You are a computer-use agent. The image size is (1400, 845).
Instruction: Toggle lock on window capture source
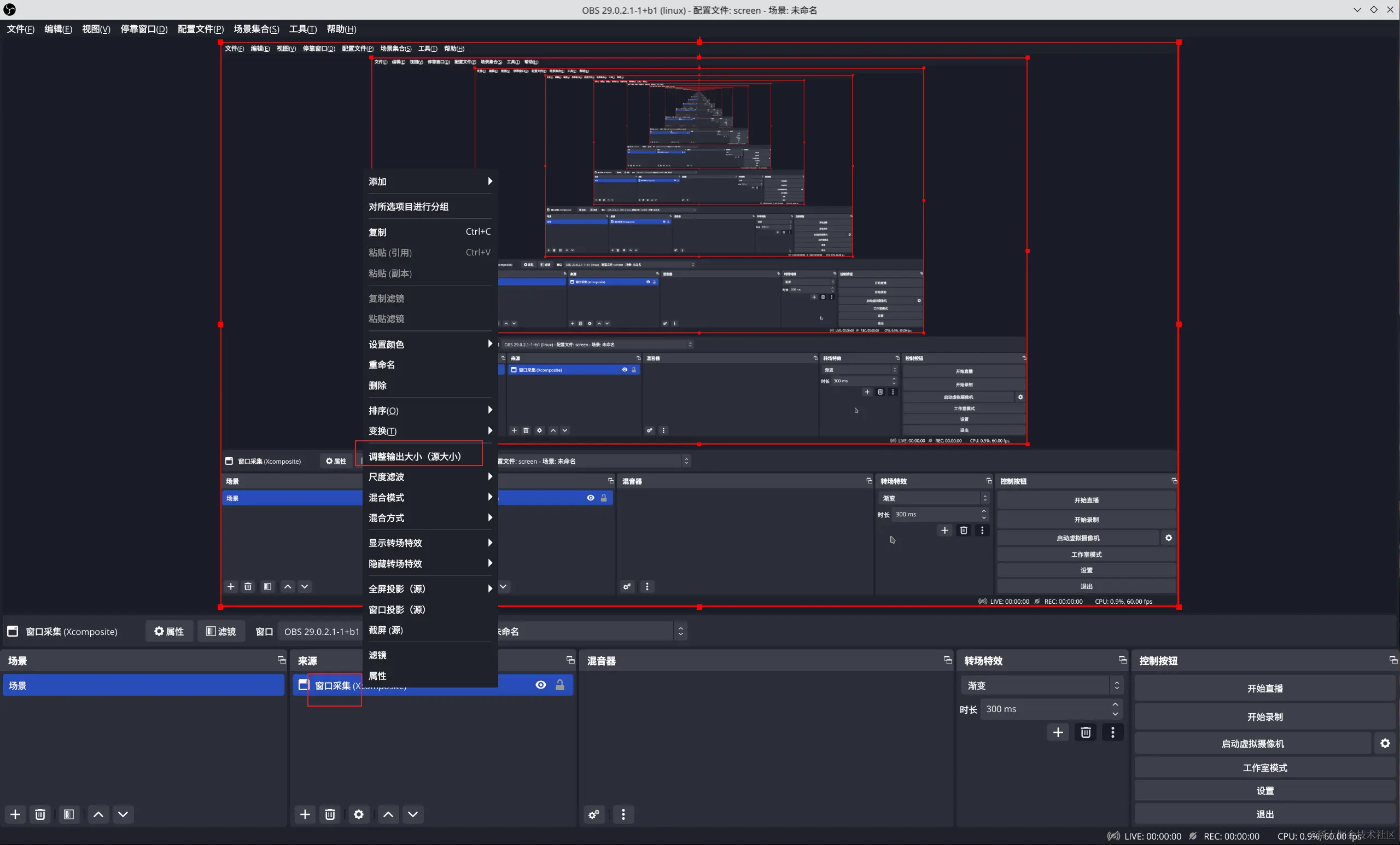point(559,685)
